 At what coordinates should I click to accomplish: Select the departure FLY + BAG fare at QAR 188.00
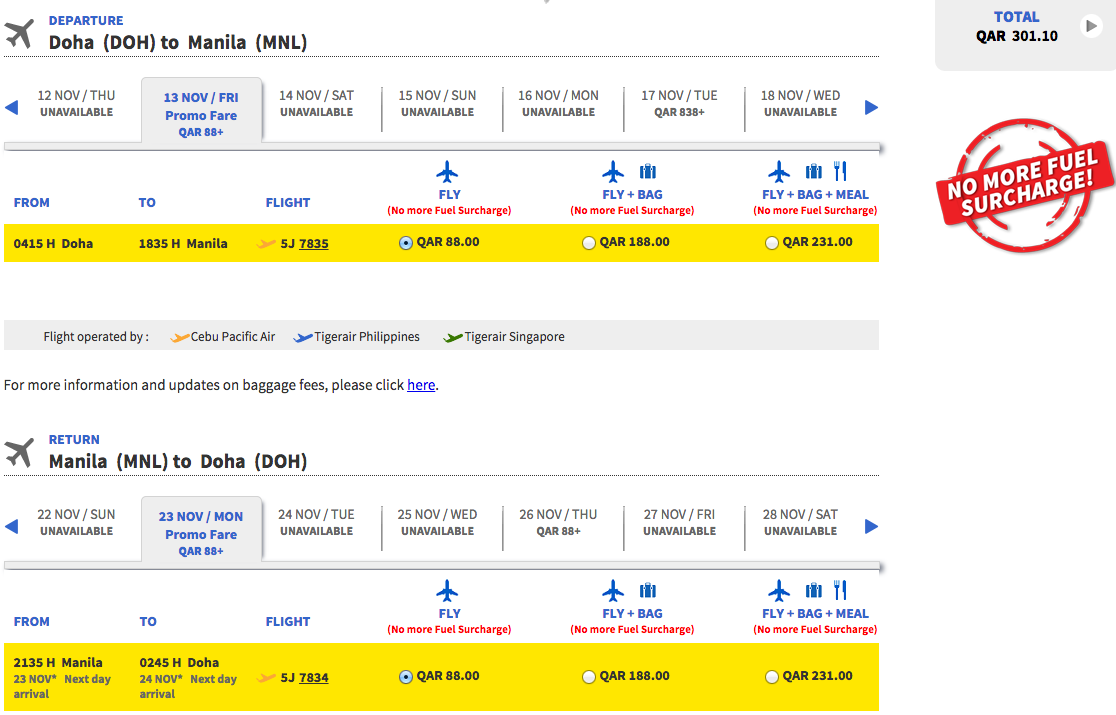click(x=589, y=243)
